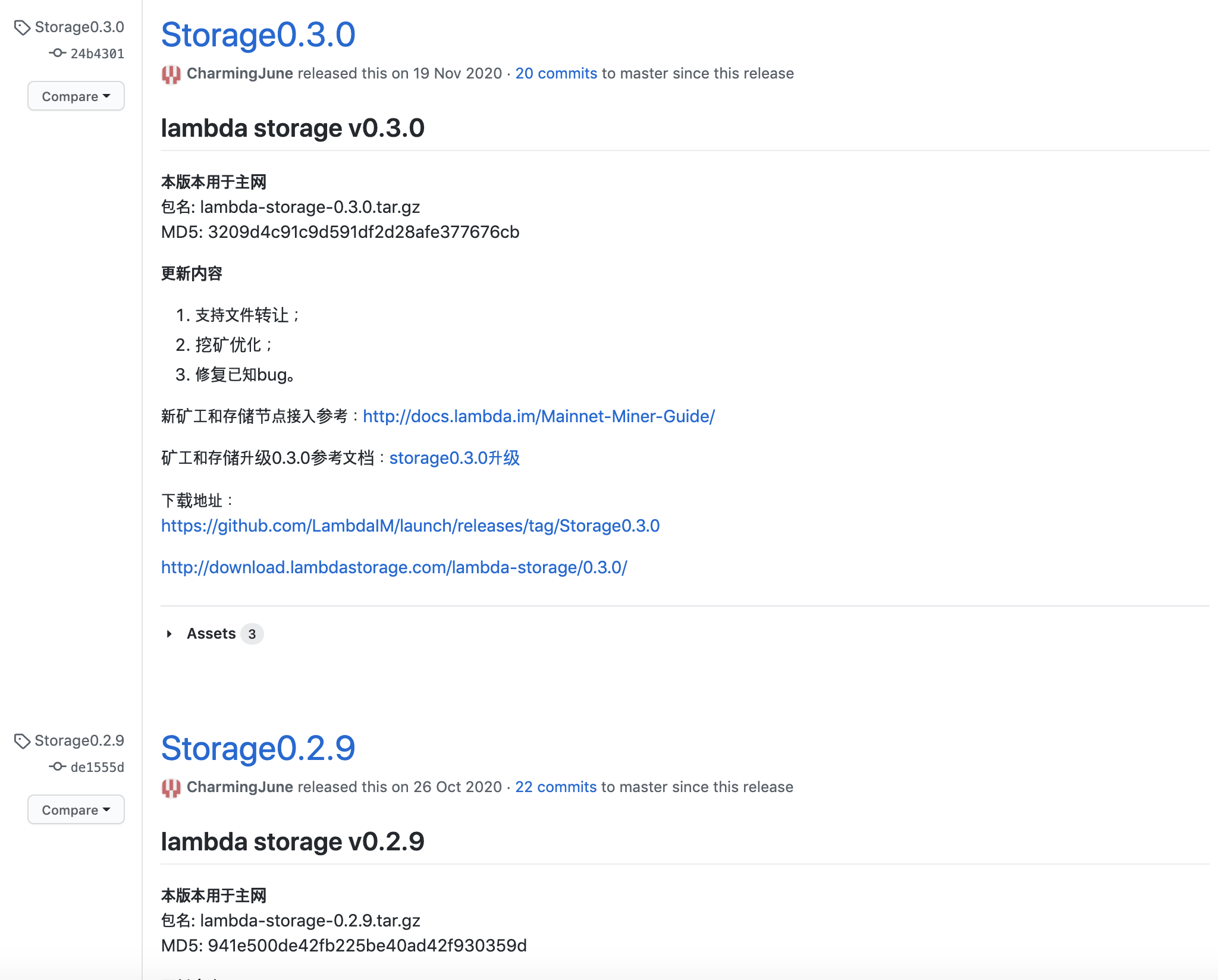Click CharmingJune avatar in Storage0.3.0 release
1218x980 pixels.
tap(171, 74)
